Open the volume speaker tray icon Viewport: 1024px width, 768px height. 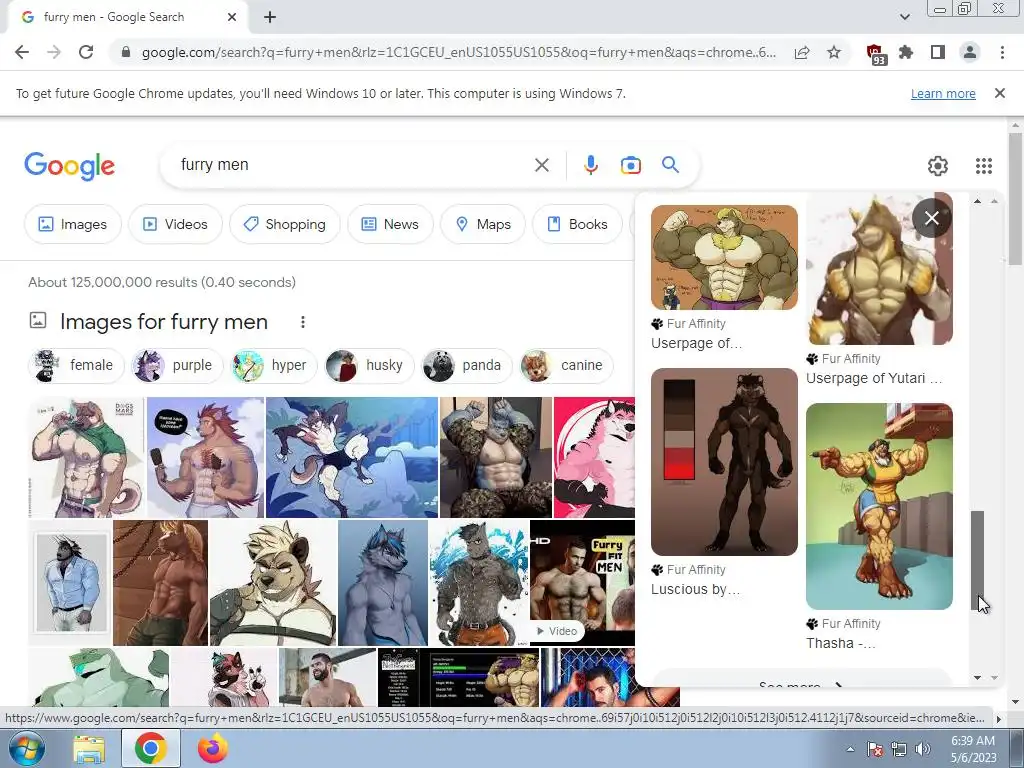coord(922,748)
